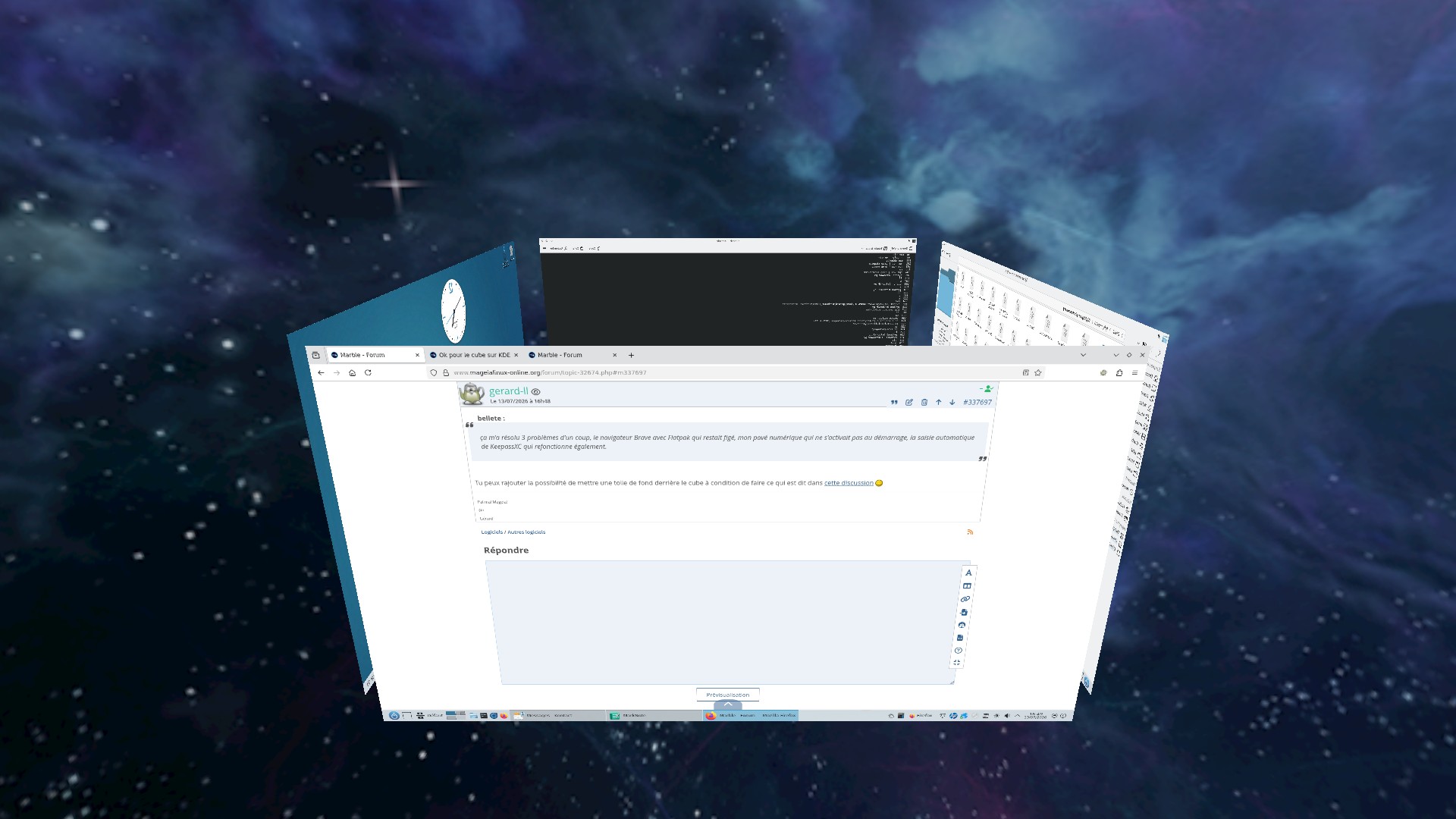Open gerard-ll user profile link
Viewport: 1456px width, 819px height.
pos(508,391)
